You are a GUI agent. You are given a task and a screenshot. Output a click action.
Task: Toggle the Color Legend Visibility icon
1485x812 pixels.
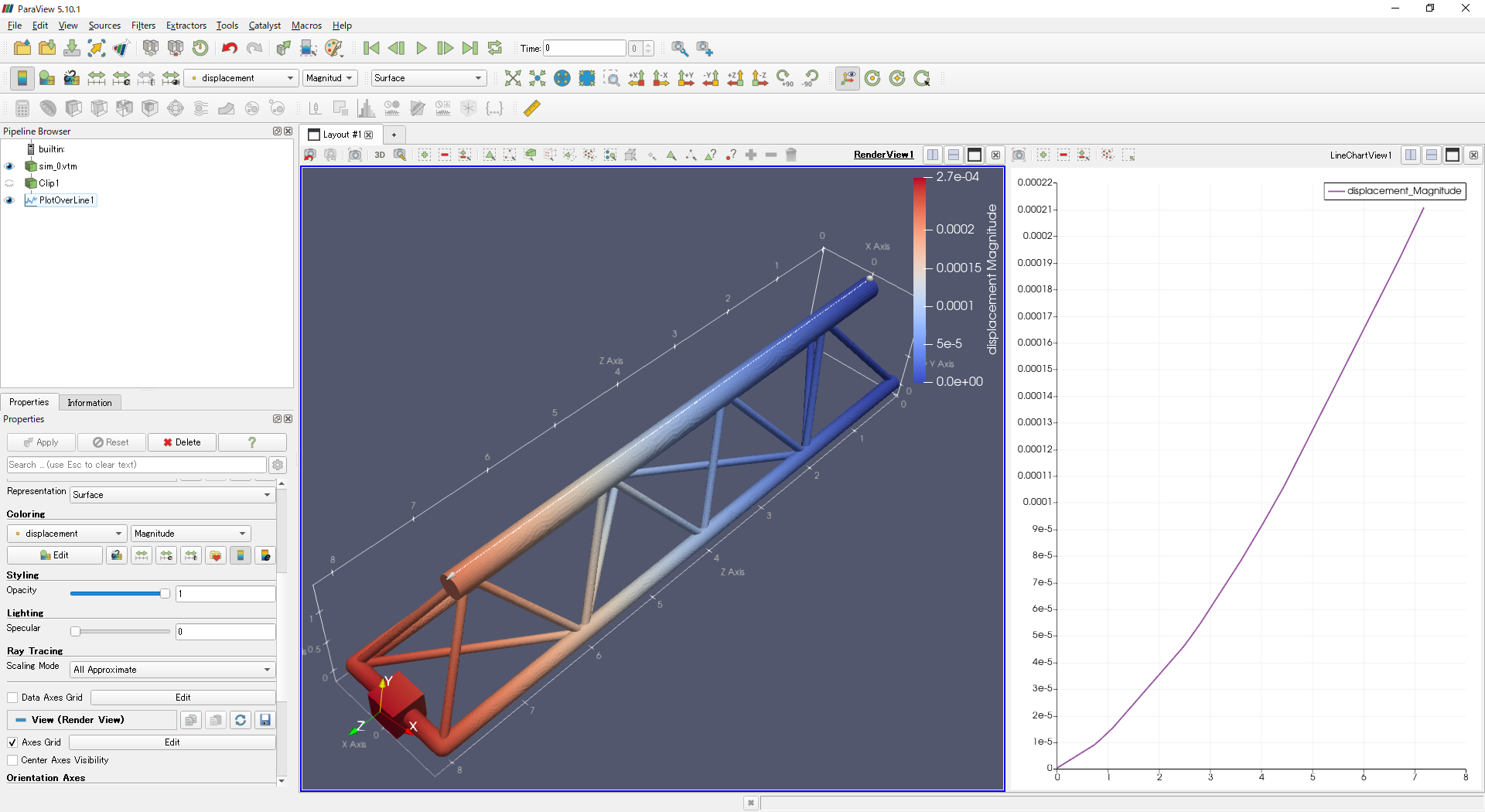point(22,78)
